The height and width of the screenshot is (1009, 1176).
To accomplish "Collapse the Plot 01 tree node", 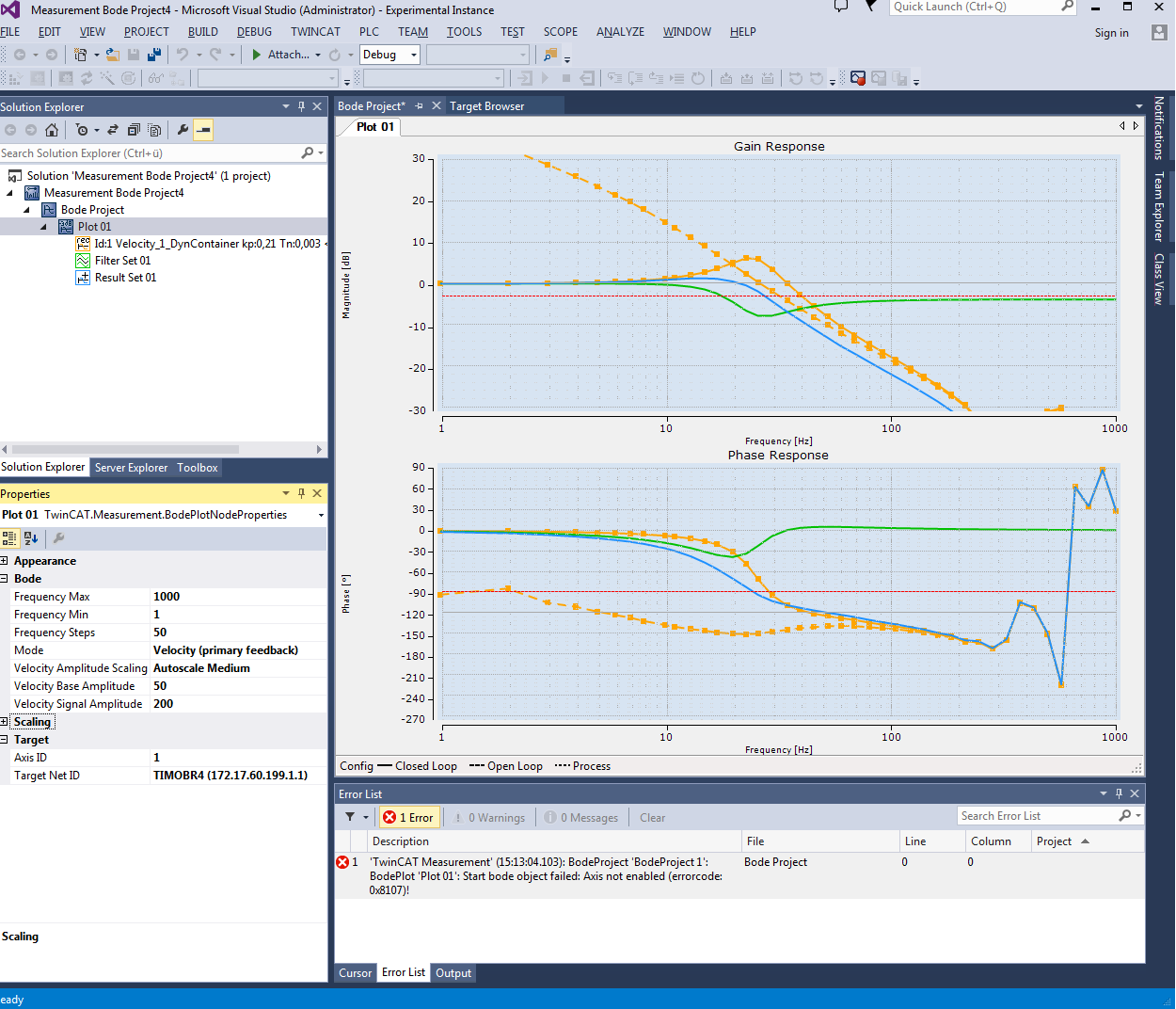I will [x=43, y=227].
